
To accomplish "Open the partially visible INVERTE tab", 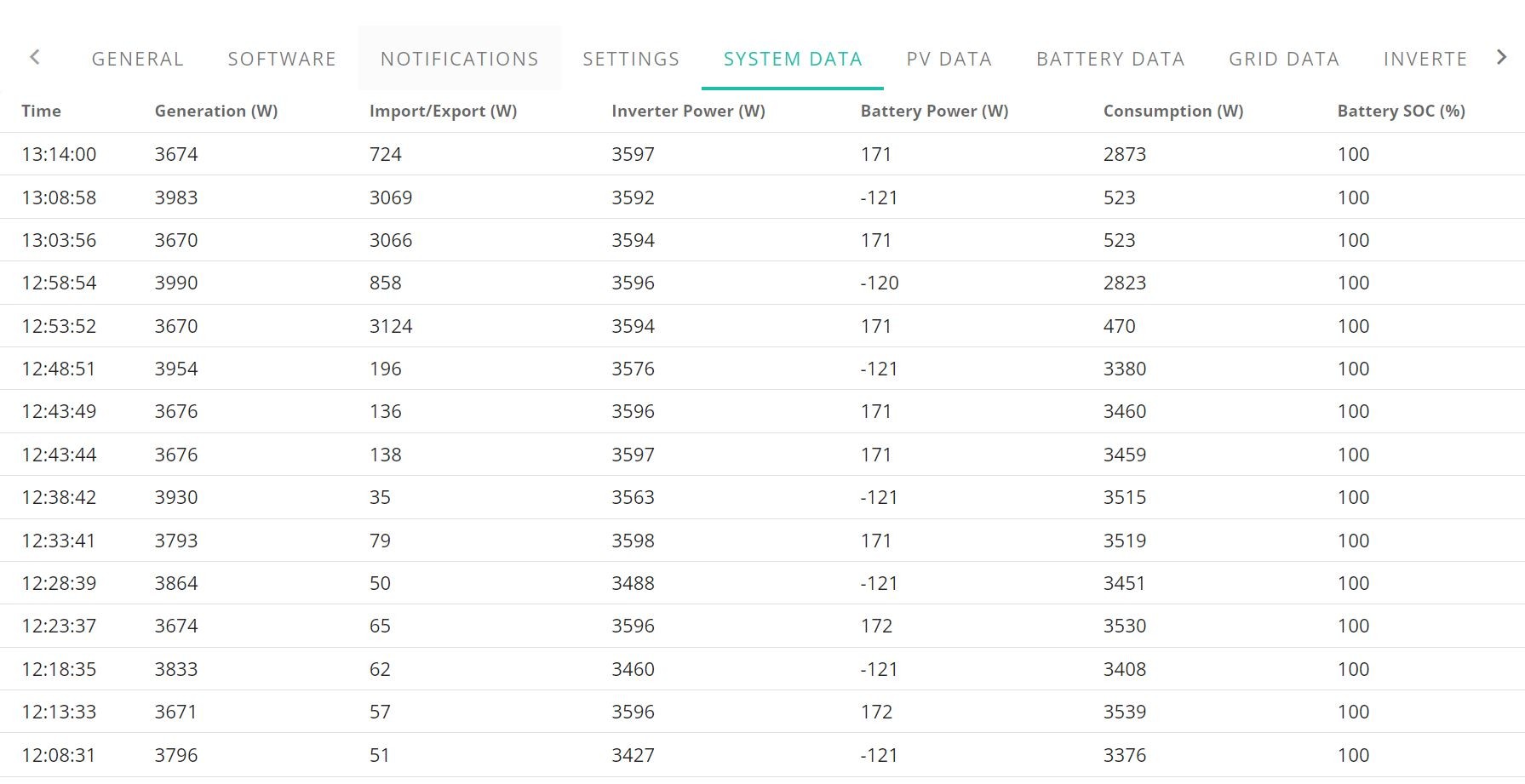I will [x=1424, y=59].
